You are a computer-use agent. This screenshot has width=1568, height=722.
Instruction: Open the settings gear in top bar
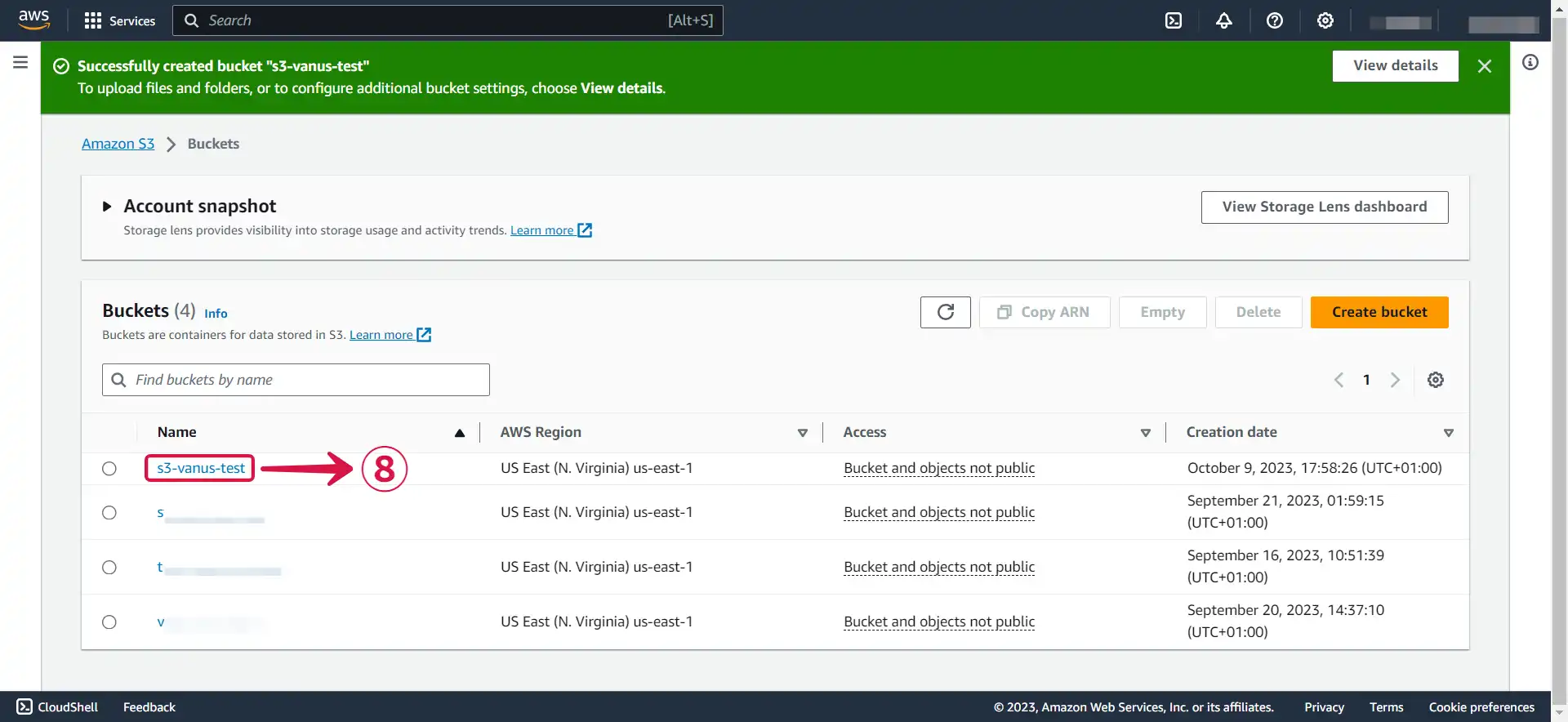point(1325,20)
